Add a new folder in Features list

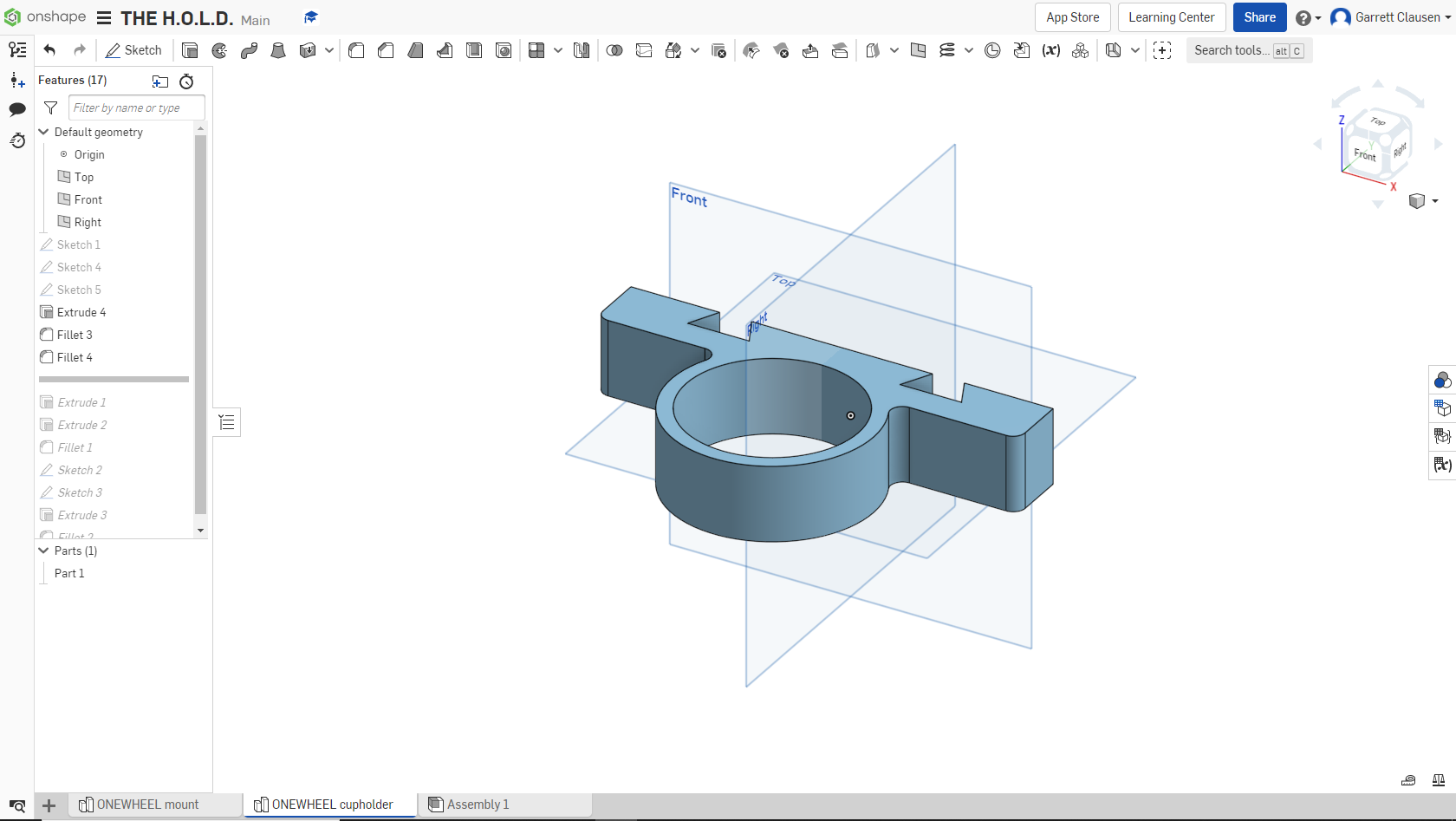pos(160,81)
